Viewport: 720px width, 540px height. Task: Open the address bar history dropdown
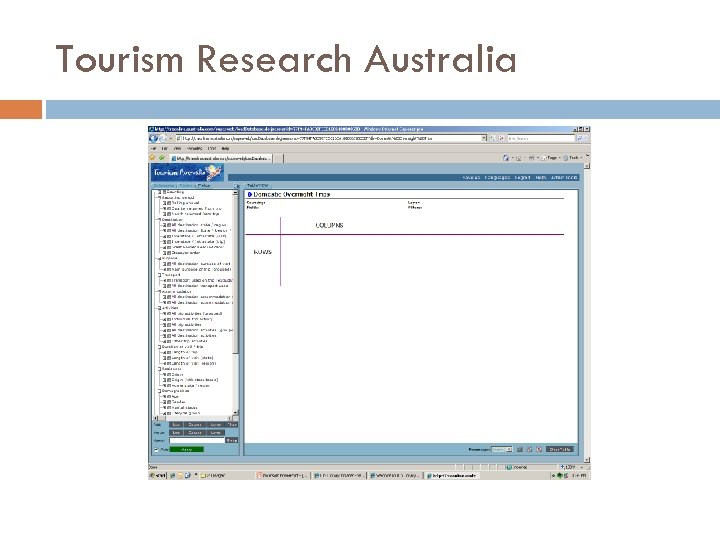[x=484, y=138]
